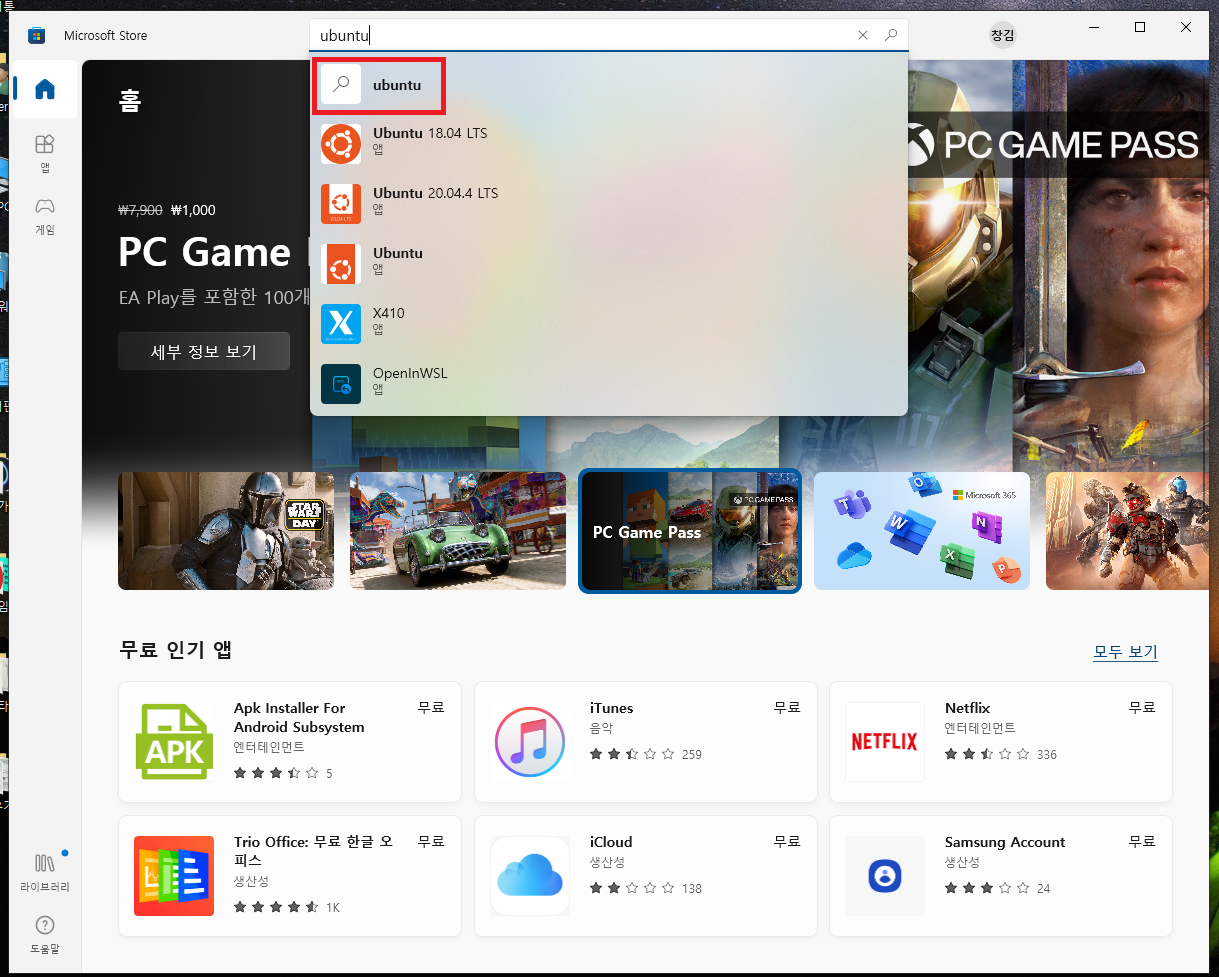Open the iTunes app card

(x=646, y=742)
